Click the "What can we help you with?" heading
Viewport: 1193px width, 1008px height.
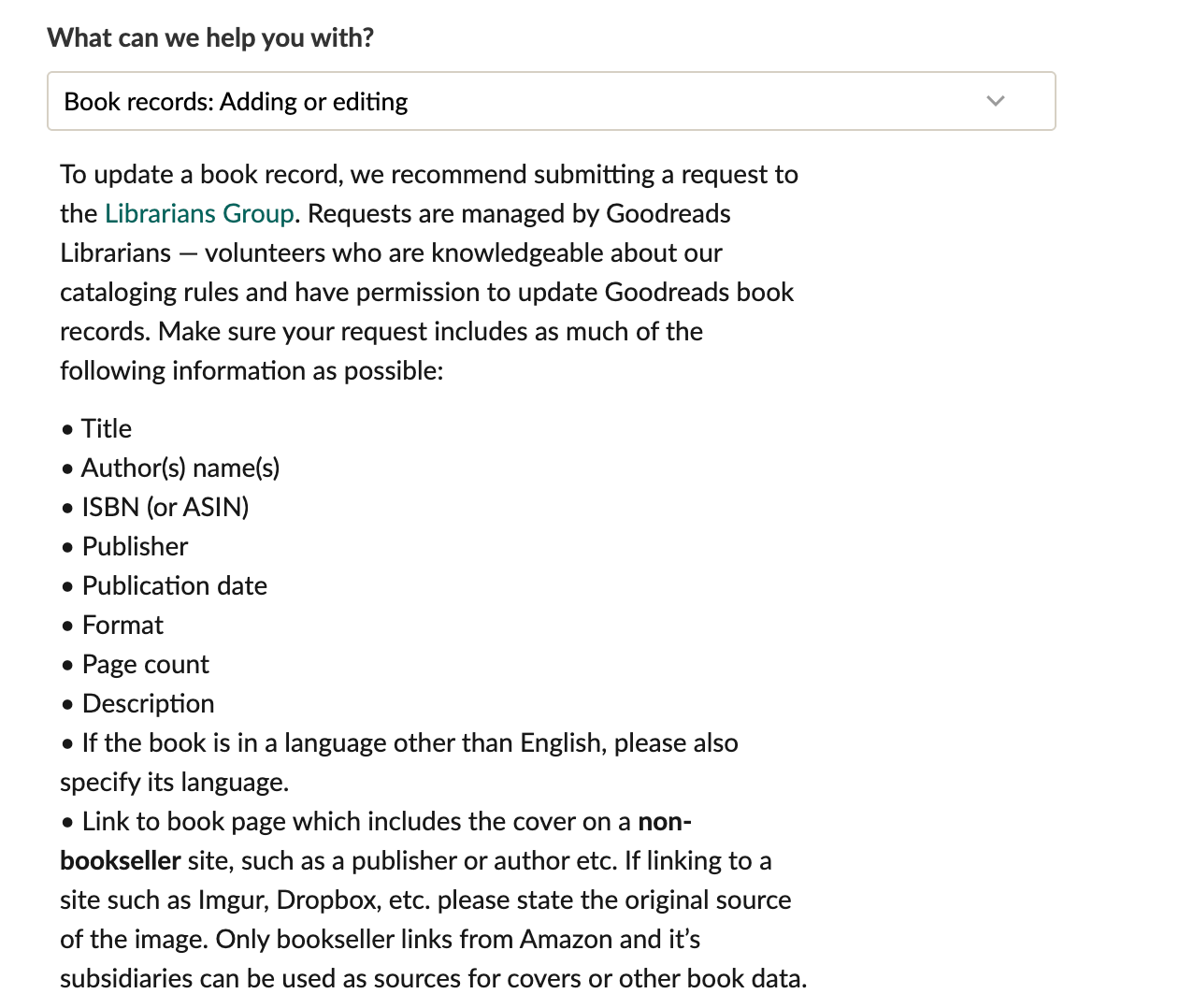[210, 38]
